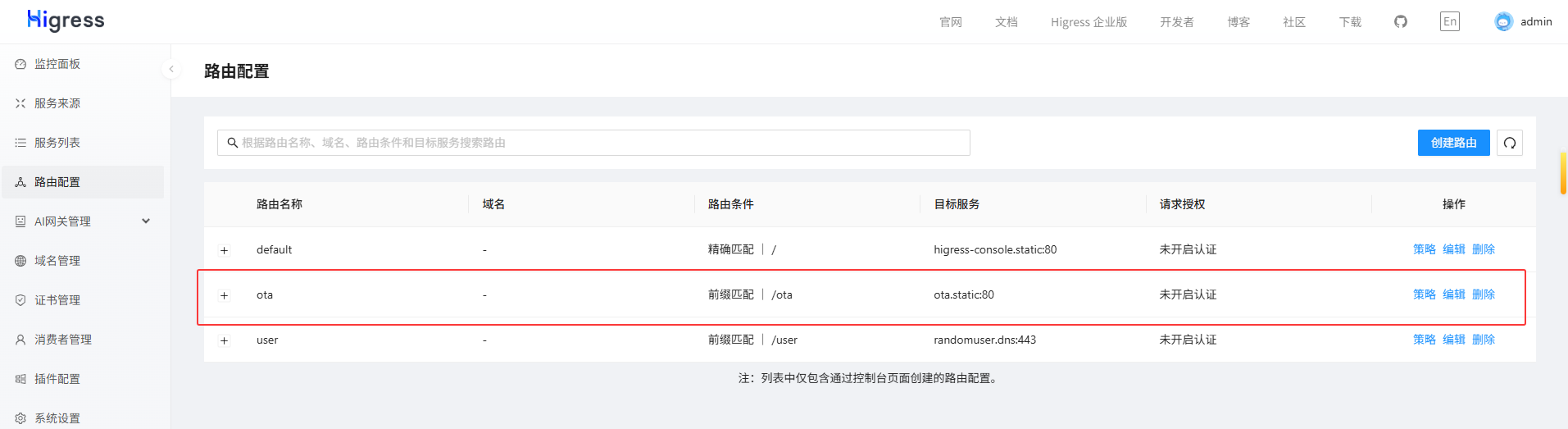The image size is (1568, 429).
Task: Click the 请求授权 column header
Action: [1182, 204]
